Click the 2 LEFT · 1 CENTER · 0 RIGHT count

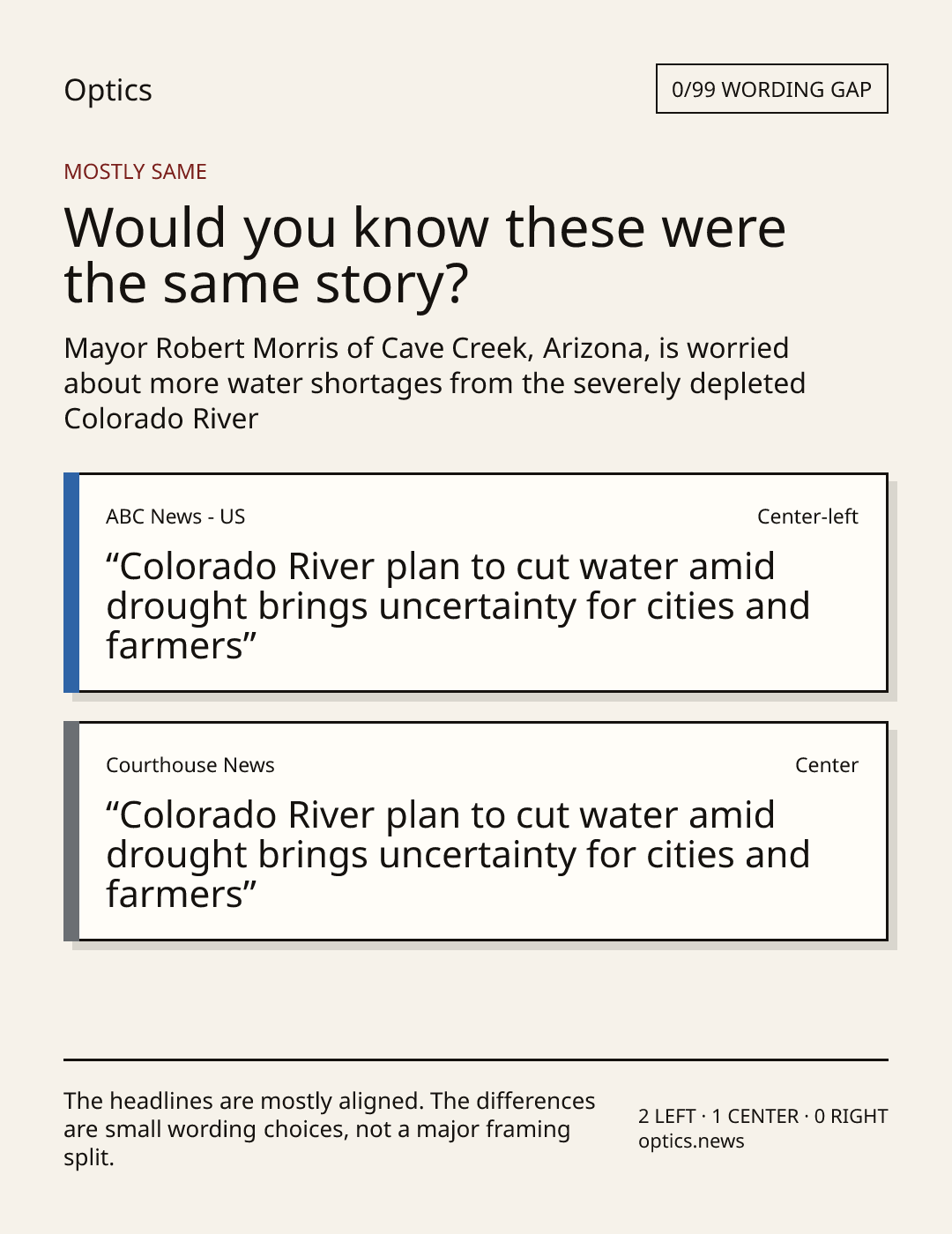click(763, 1117)
